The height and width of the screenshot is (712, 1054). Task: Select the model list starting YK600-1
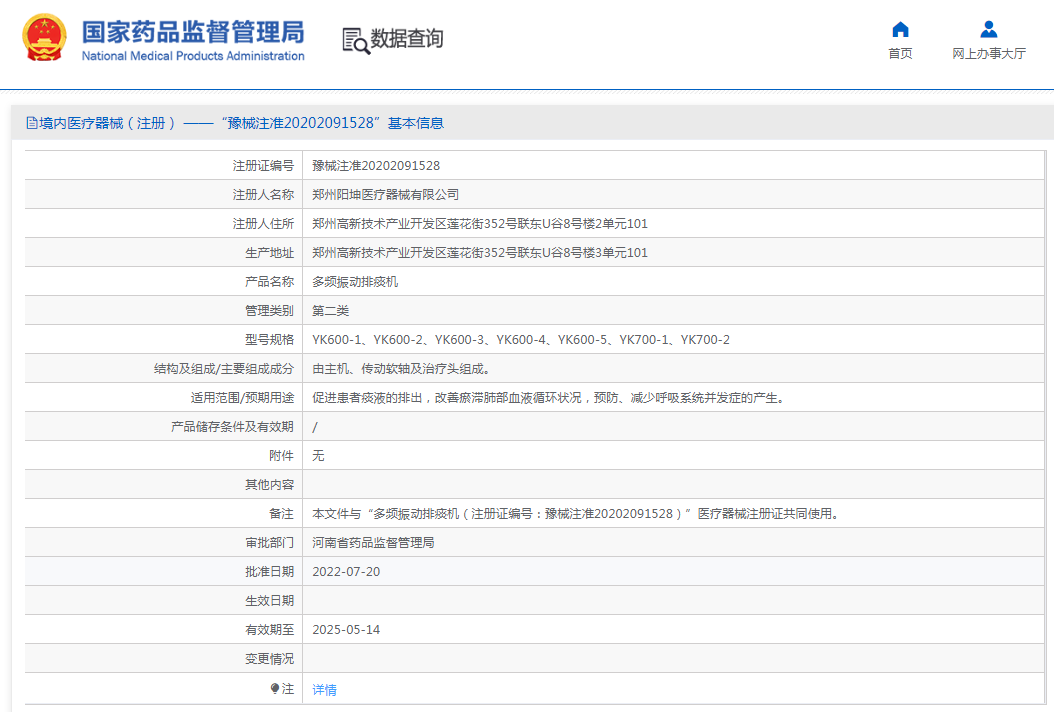coord(521,340)
